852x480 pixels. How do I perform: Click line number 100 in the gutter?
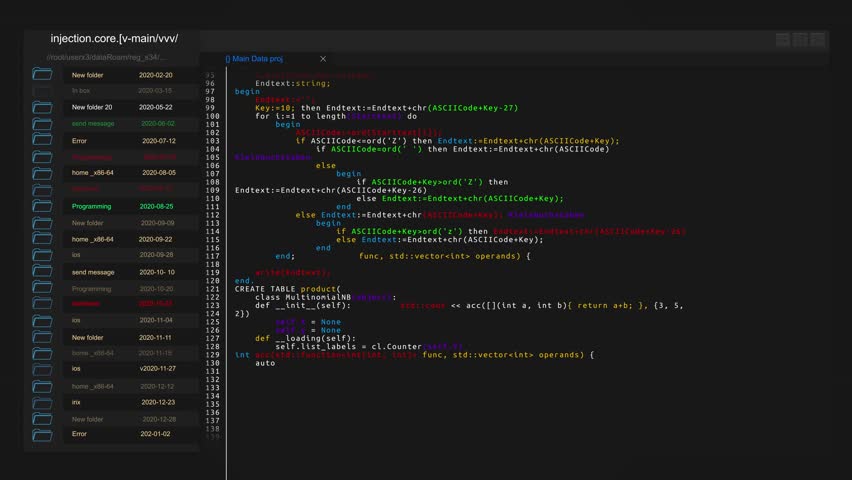(212, 116)
